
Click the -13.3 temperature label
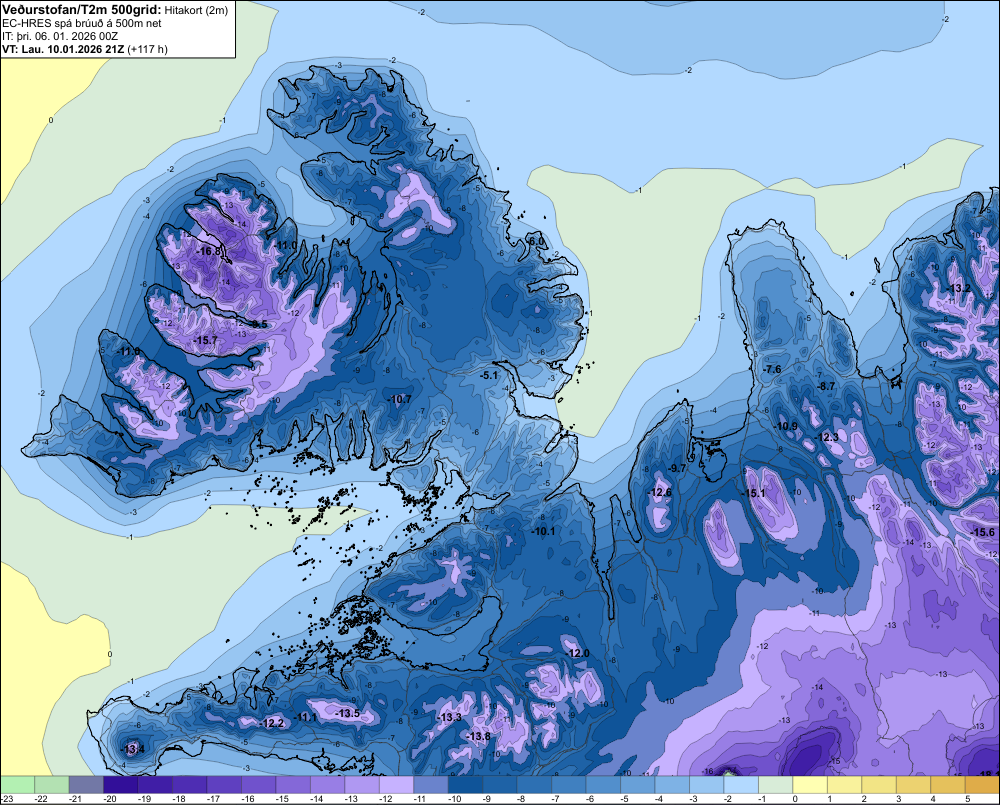(x=449, y=717)
